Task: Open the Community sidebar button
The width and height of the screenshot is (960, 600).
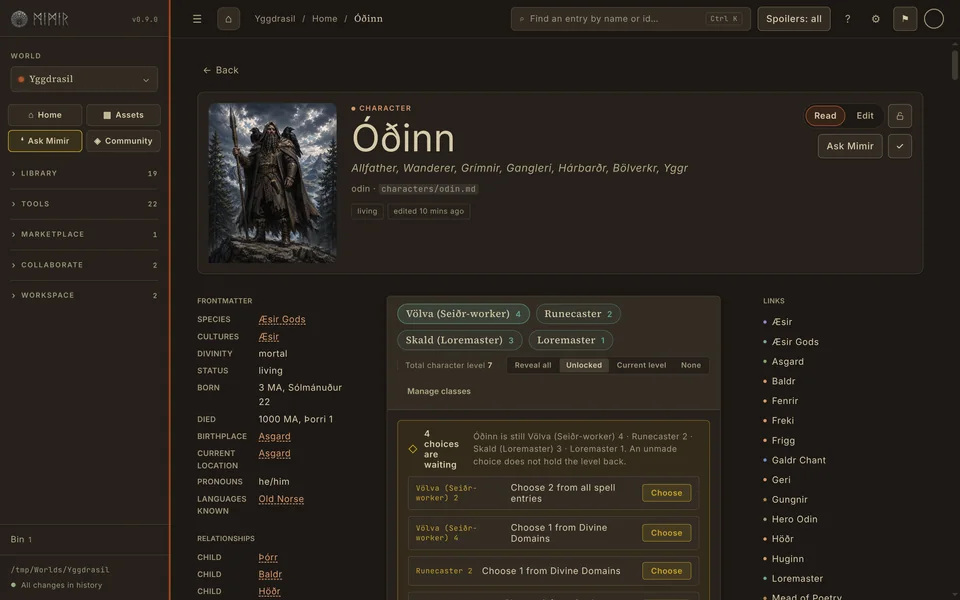Action: 123,141
